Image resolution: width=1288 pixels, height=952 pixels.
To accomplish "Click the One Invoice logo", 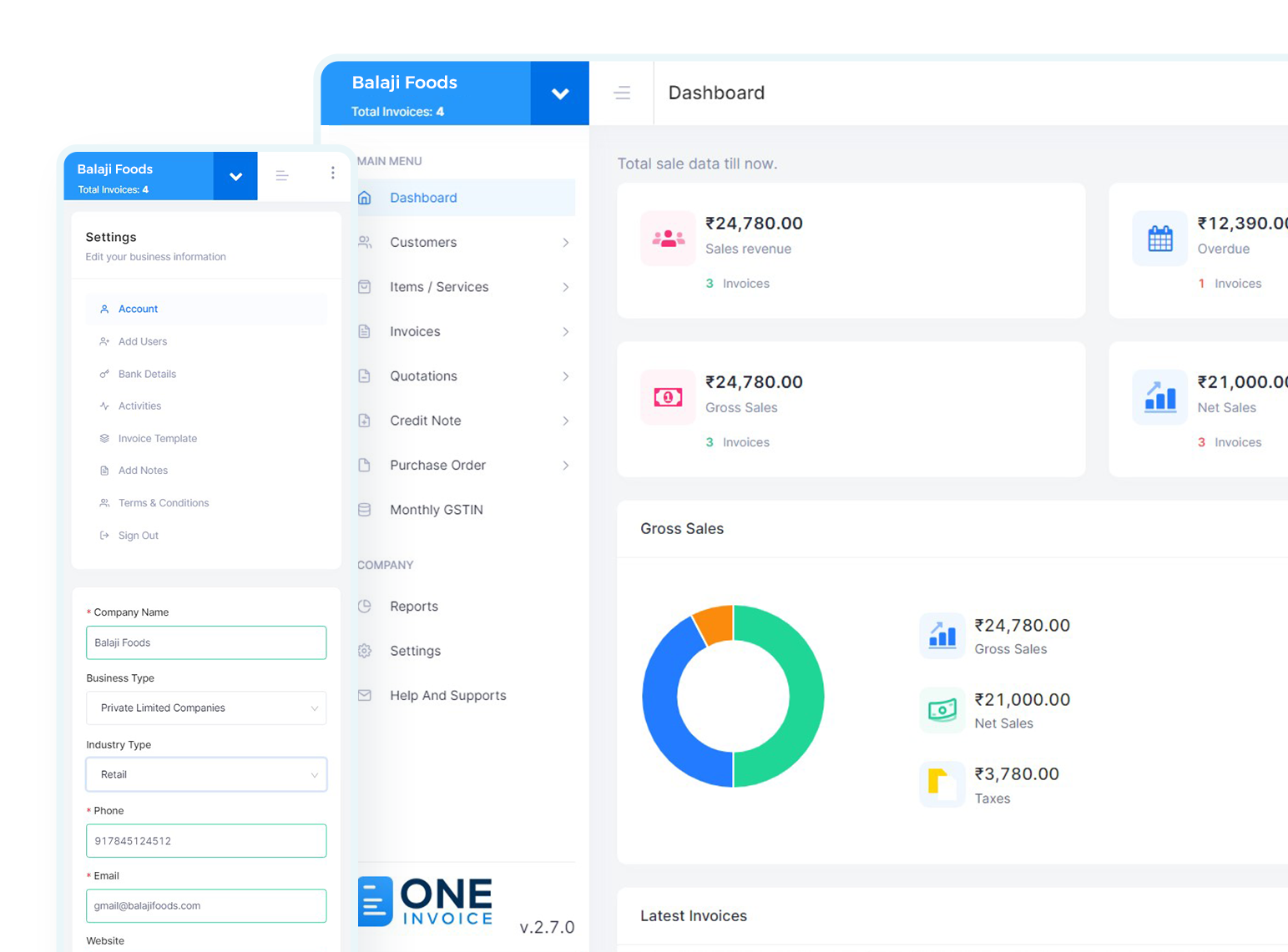I will [426, 902].
